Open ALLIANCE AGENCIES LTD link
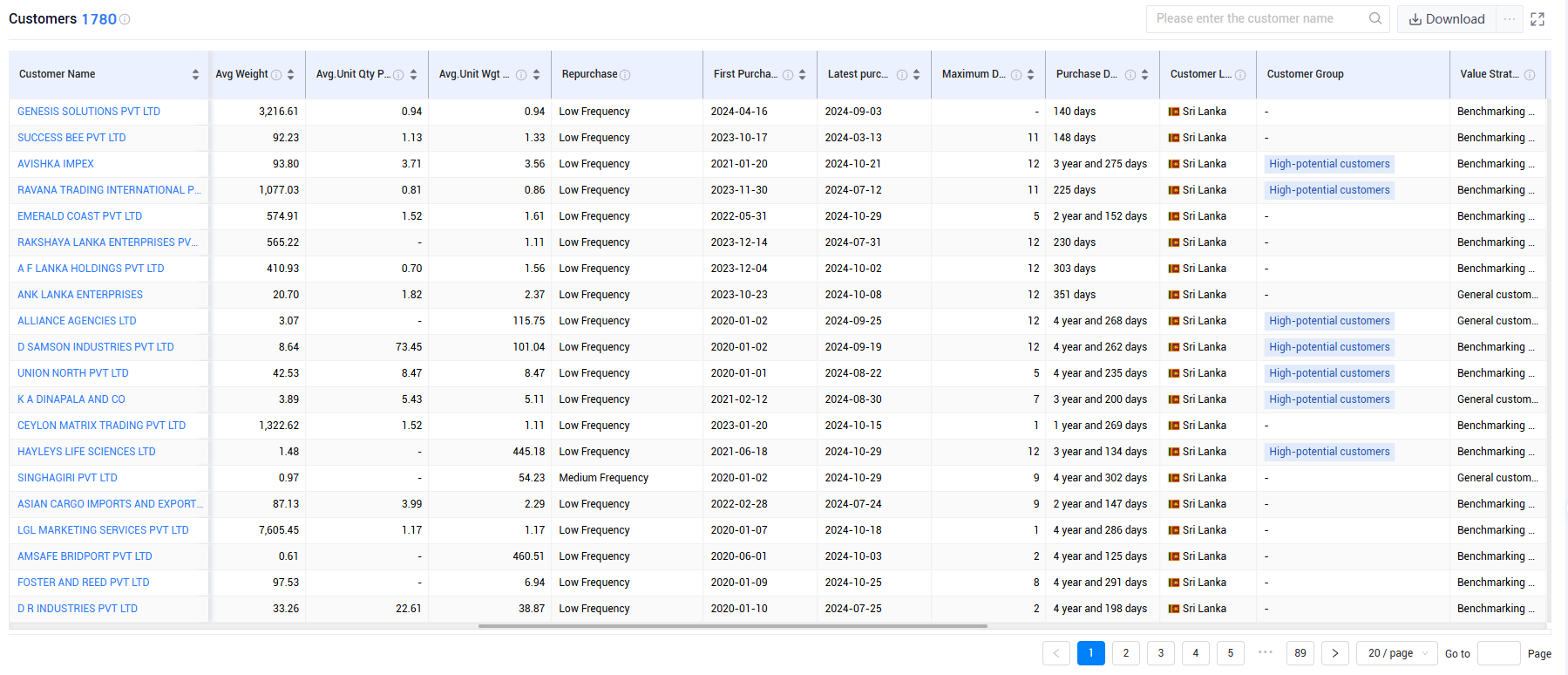The height and width of the screenshot is (675, 1568). (77, 321)
